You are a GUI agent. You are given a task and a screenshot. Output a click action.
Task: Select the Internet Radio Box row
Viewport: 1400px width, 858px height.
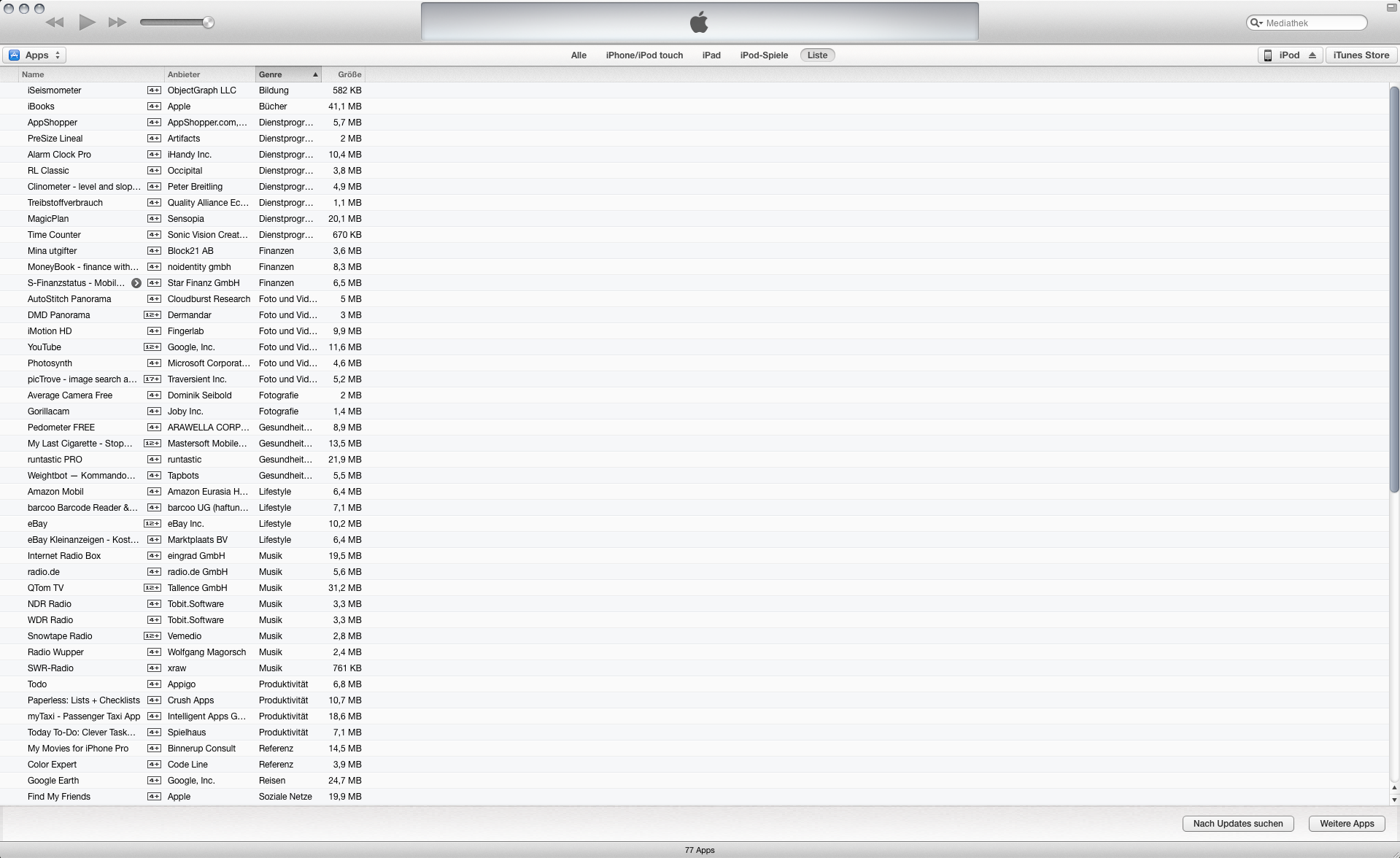click(694, 556)
